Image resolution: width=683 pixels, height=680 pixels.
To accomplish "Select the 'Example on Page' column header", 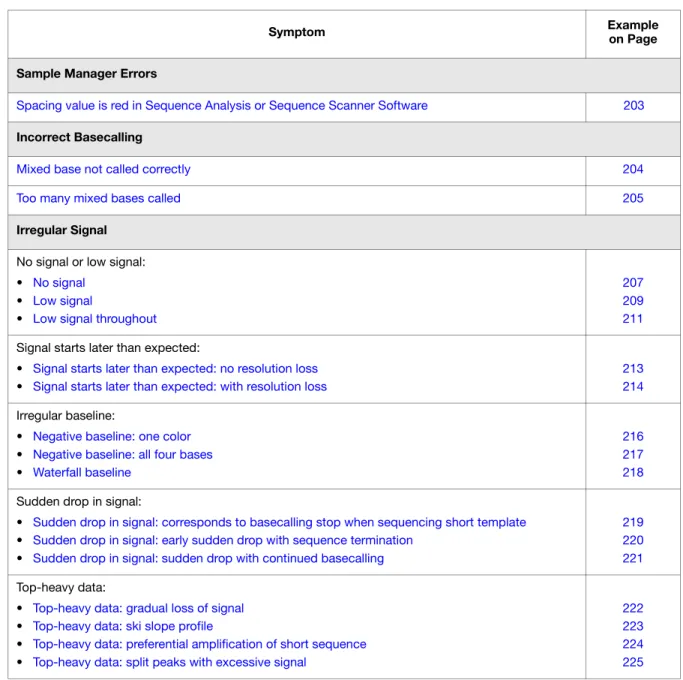I will (633, 32).
